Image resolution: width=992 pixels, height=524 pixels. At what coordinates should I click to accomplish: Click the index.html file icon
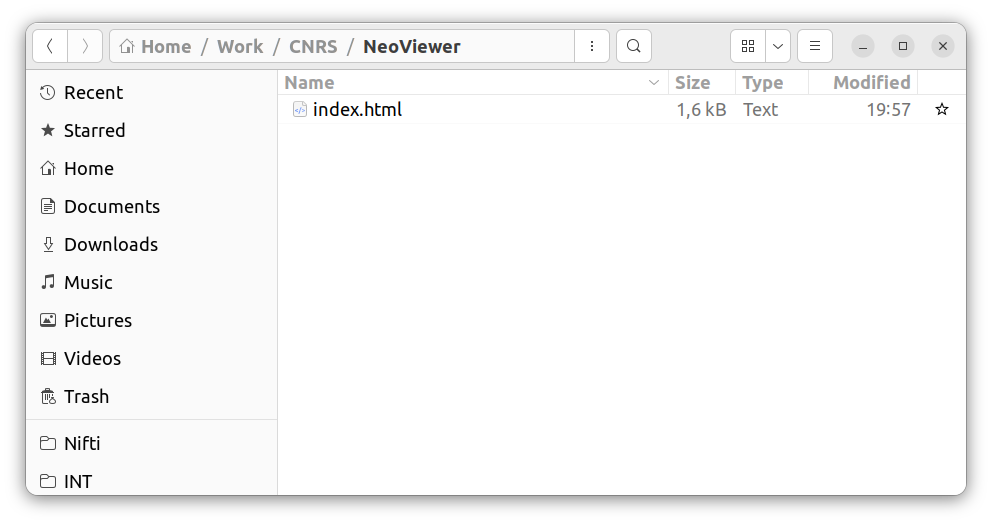[299, 110]
